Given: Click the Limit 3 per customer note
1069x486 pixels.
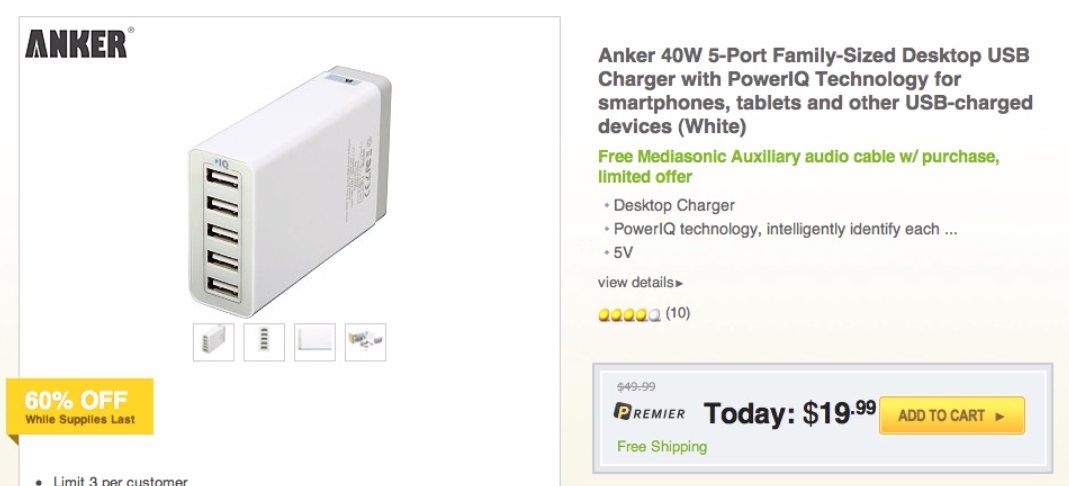Looking at the screenshot, I should click(x=120, y=481).
